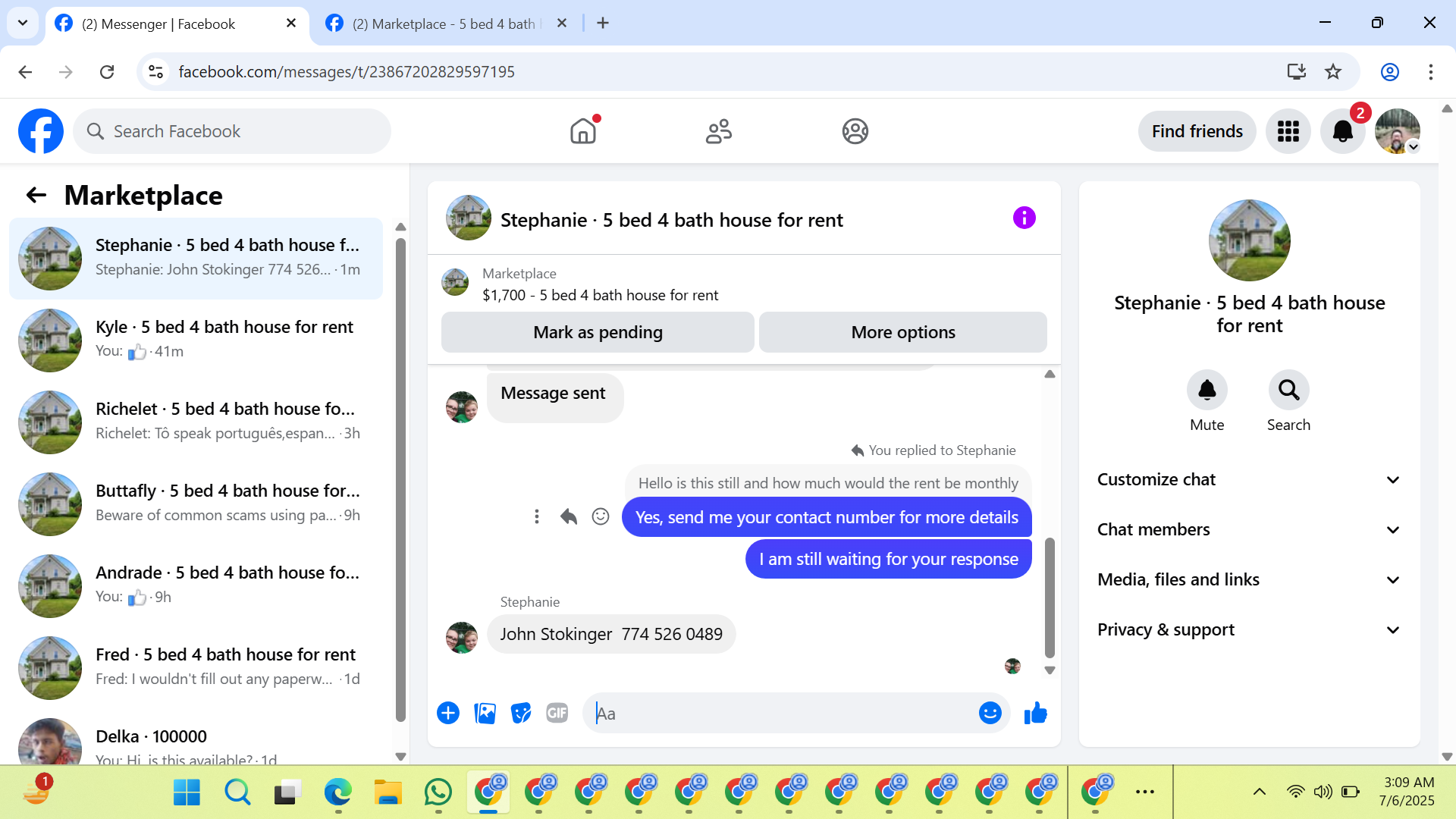Viewport: 1456px width, 819px height.
Task: Expand Media, files and links section
Action: [x=1249, y=579]
